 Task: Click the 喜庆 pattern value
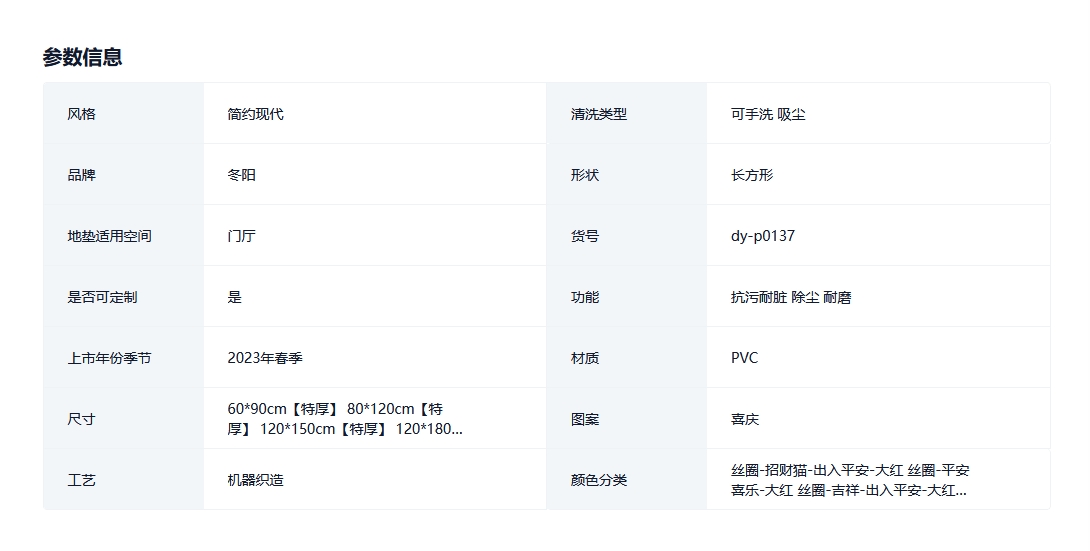[x=744, y=419]
